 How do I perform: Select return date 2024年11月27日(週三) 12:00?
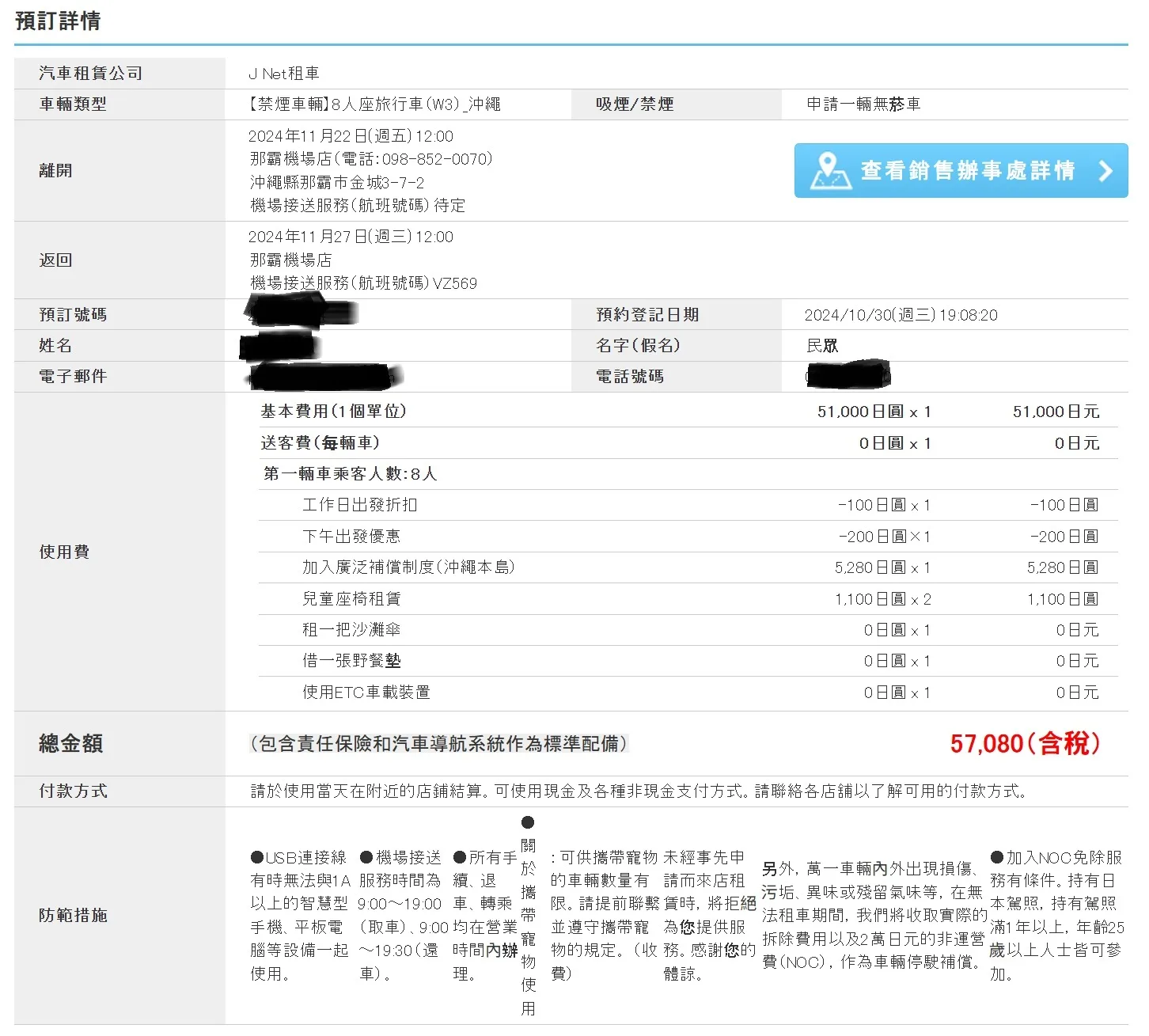351,237
